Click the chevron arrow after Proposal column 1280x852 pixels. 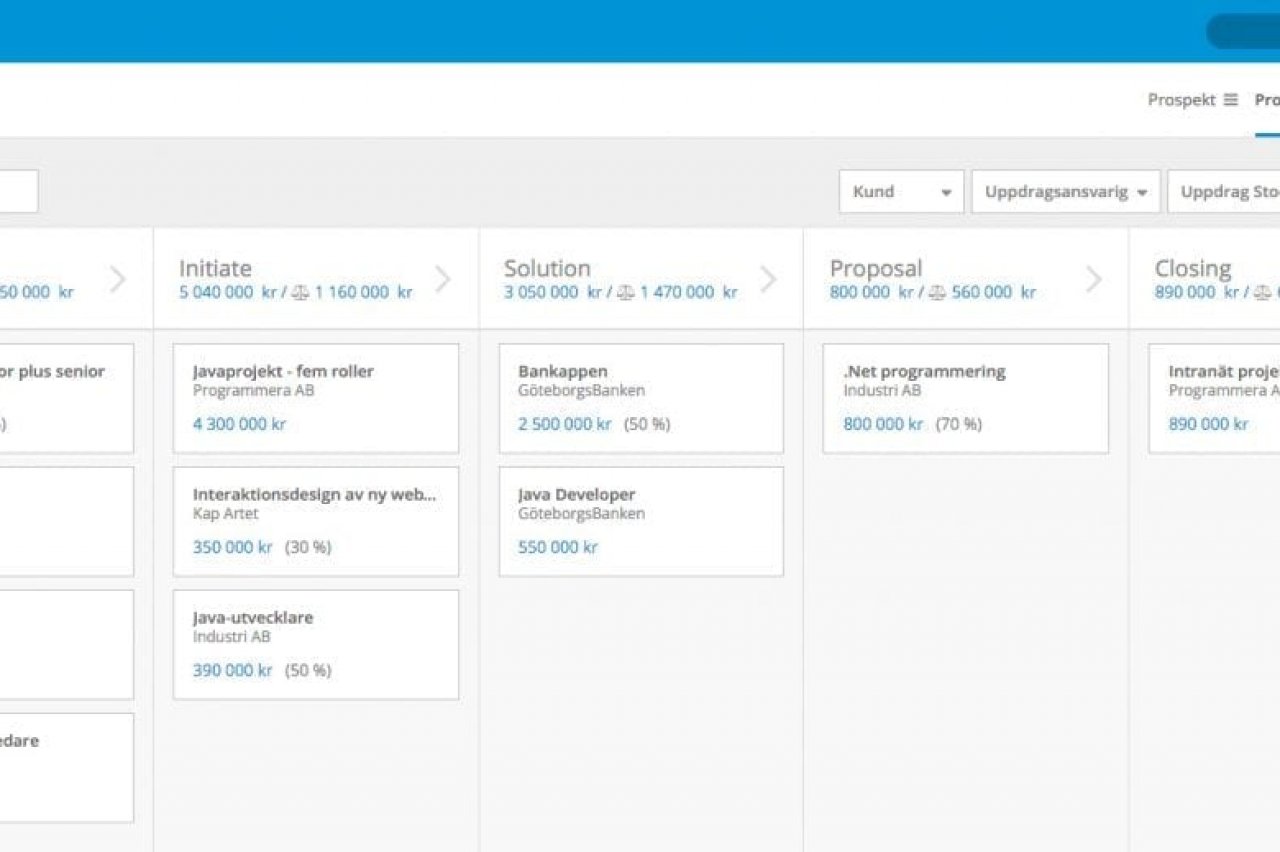tap(1094, 279)
